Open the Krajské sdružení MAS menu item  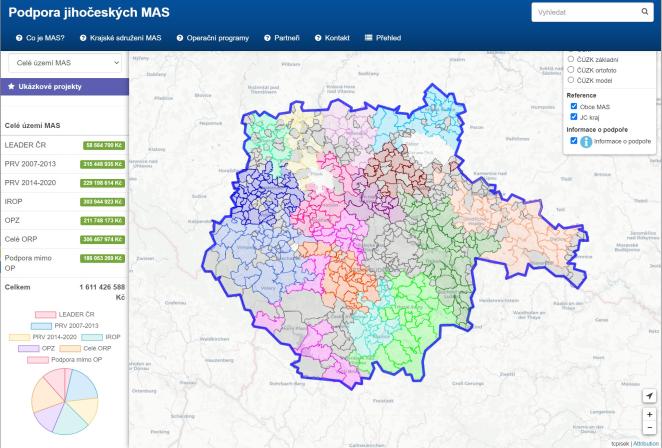[121, 38]
